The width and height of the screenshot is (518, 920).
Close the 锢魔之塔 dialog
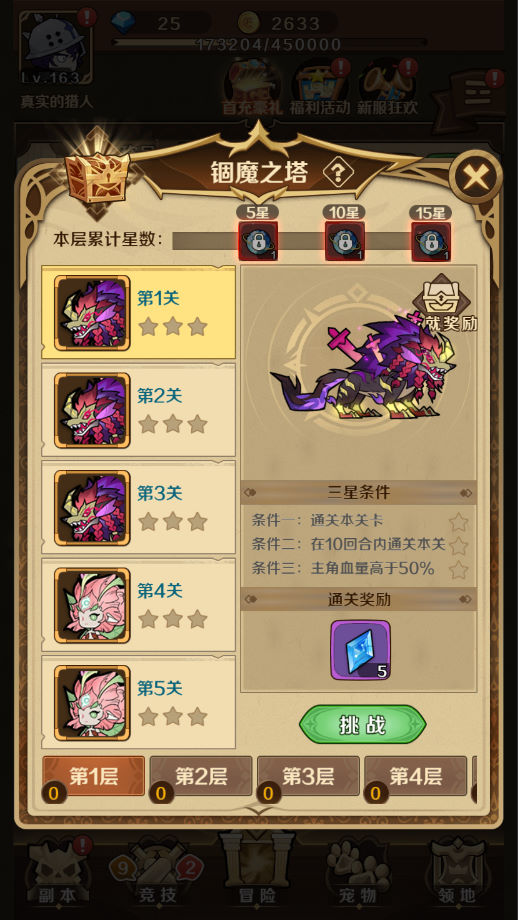pyautogui.click(x=476, y=177)
